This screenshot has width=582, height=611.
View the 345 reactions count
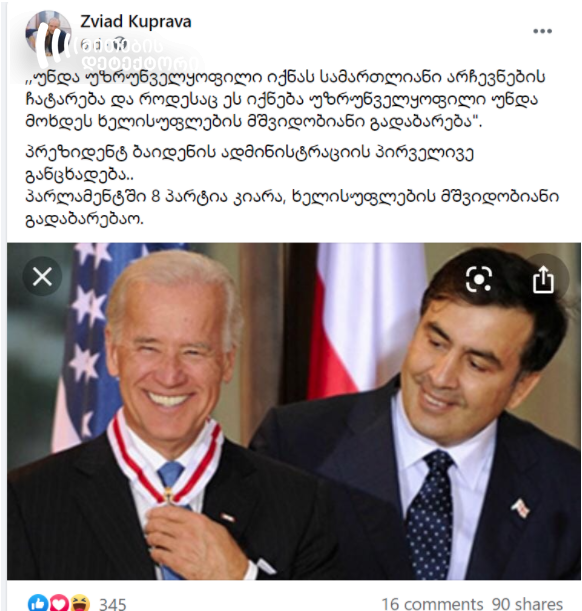click(x=112, y=604)
